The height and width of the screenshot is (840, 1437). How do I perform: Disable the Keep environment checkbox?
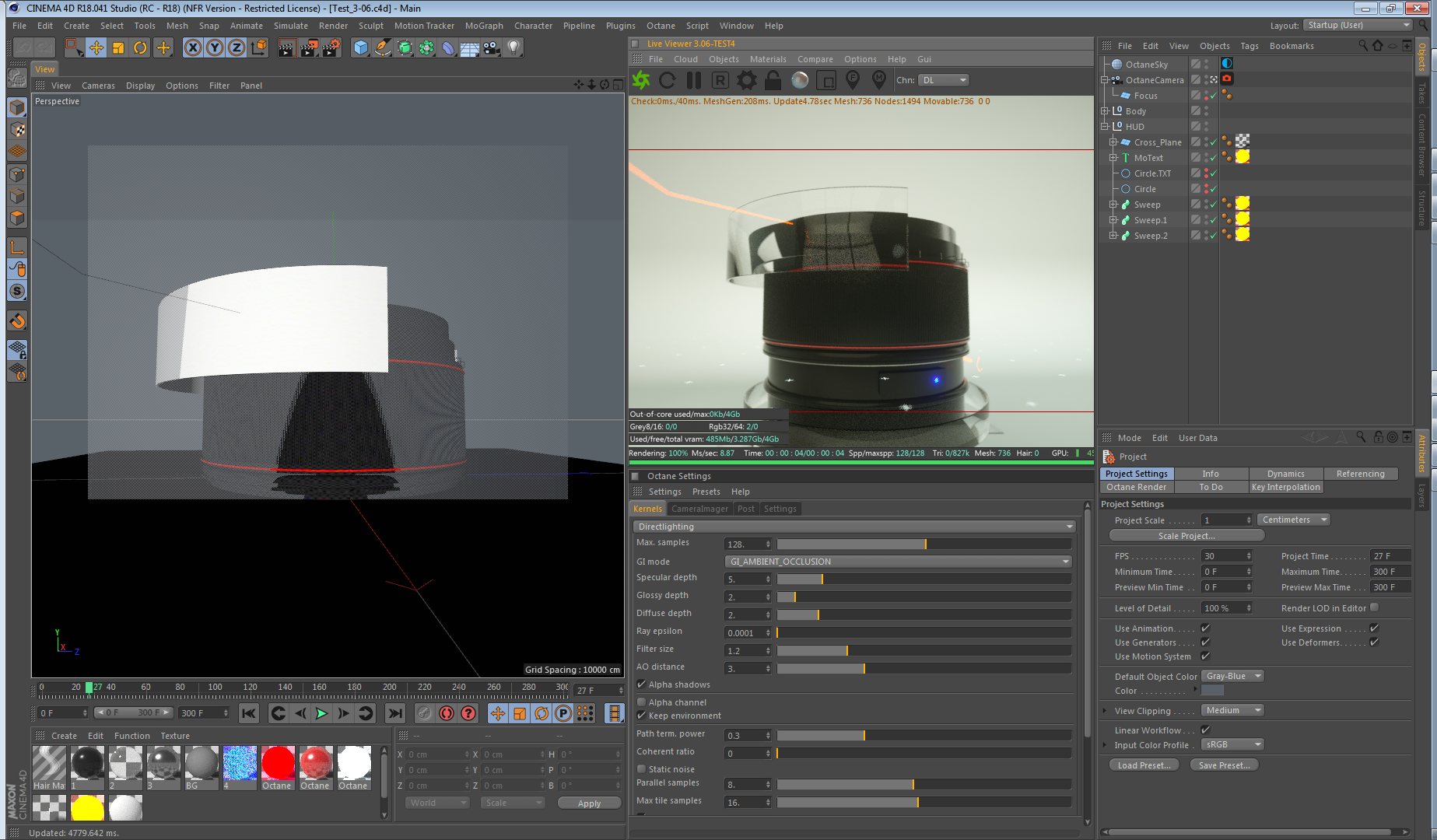click(x=642, y=716)
